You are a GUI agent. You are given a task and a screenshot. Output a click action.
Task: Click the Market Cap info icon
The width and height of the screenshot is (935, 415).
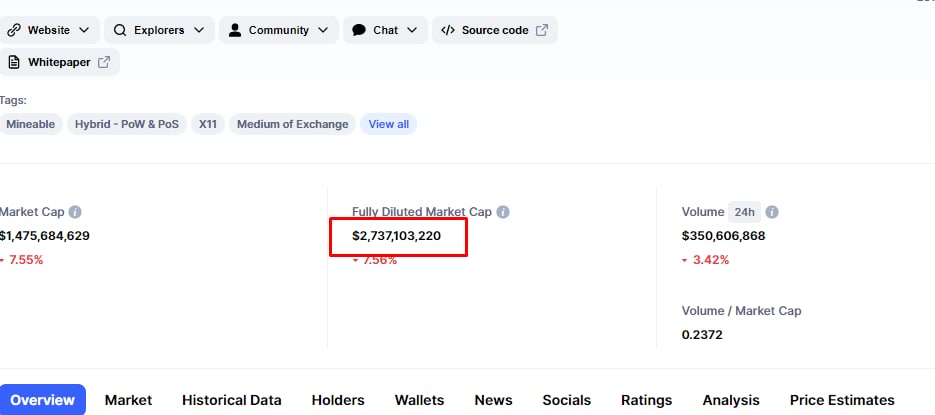[x=75, y=212]
